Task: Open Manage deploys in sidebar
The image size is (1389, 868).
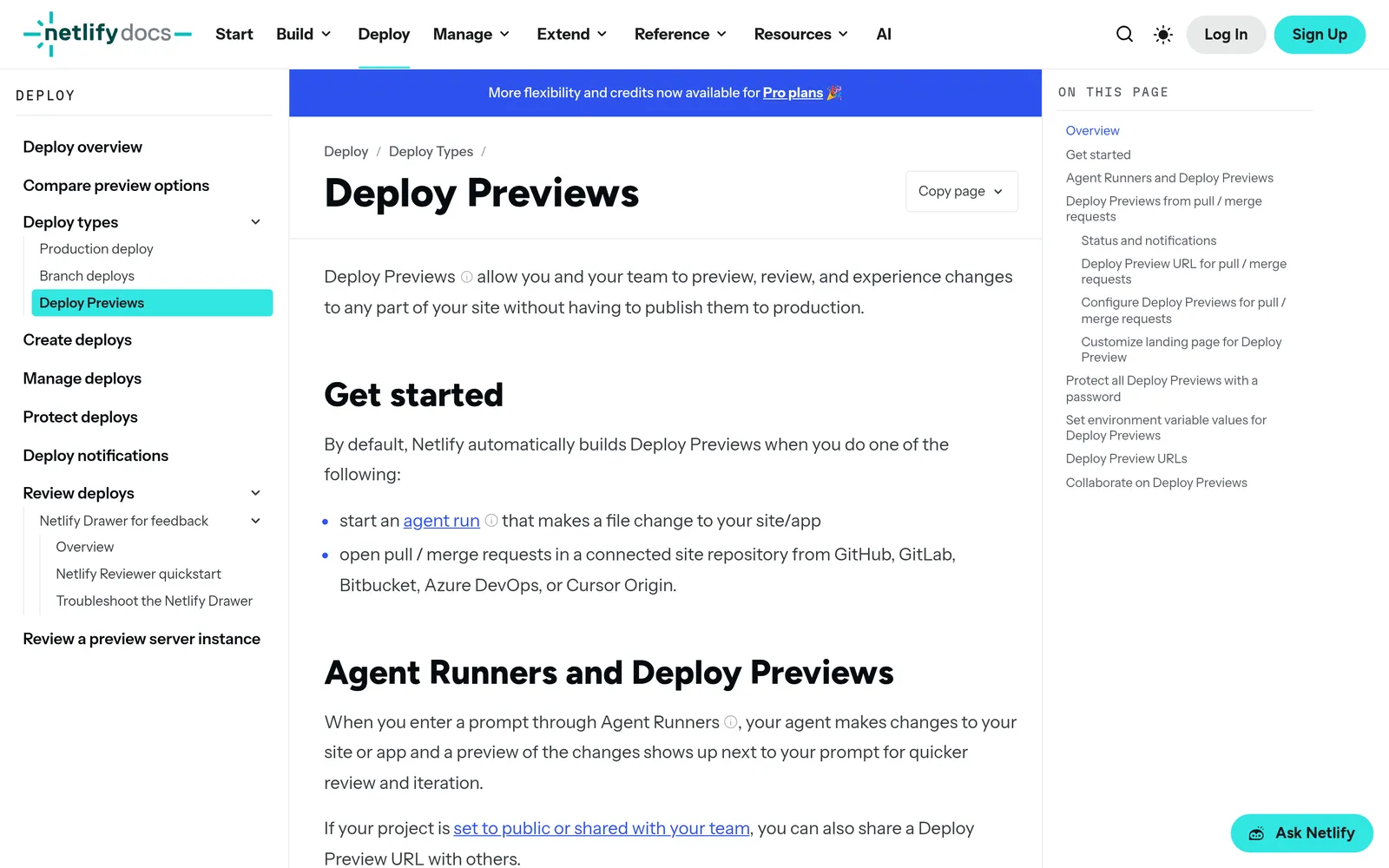Action: tap(82, 378)
